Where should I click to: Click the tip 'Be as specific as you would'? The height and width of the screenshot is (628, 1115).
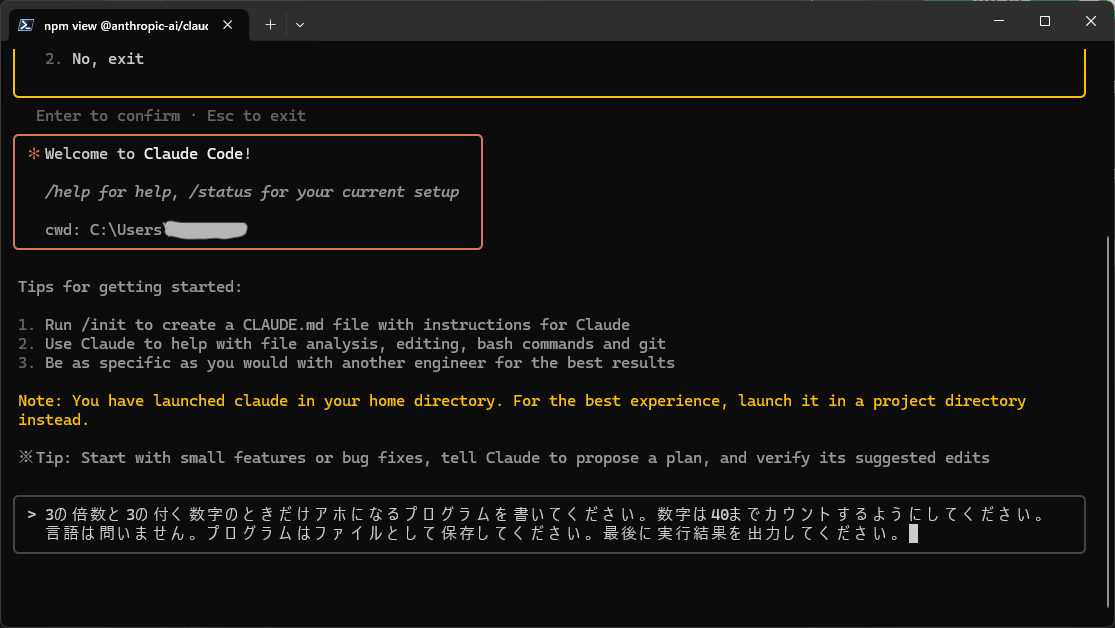point(346,363)
